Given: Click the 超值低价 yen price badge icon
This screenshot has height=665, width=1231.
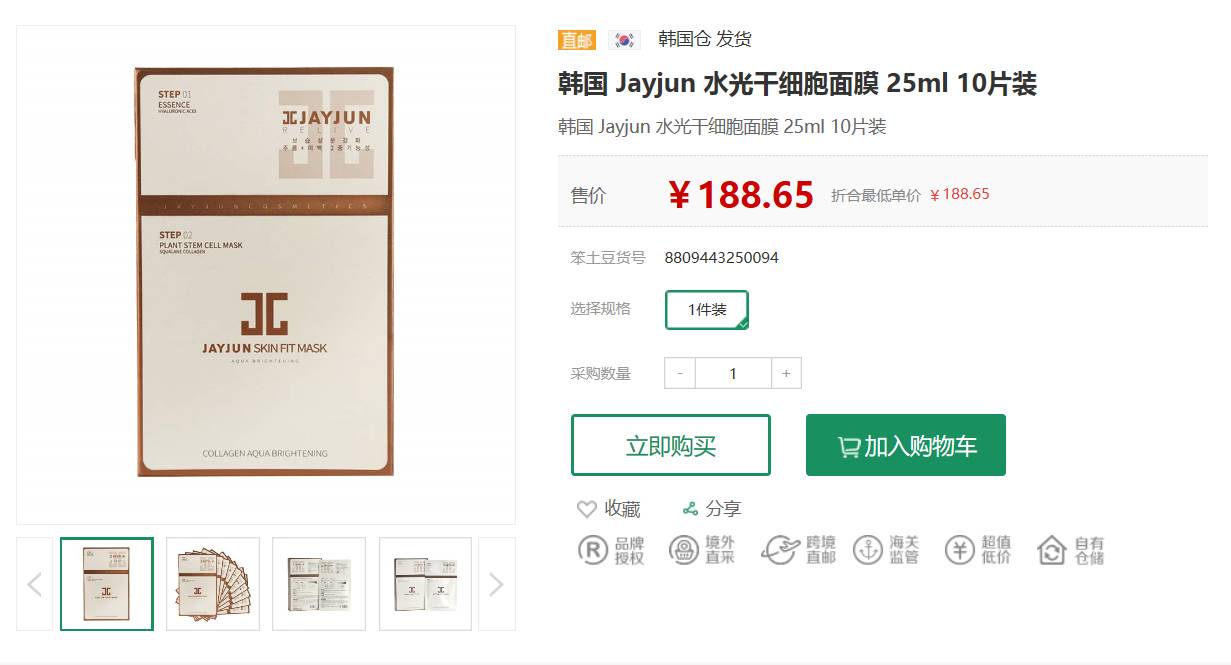Looking at the screenshot, I should pyautogui.click(x=960, y=550).
